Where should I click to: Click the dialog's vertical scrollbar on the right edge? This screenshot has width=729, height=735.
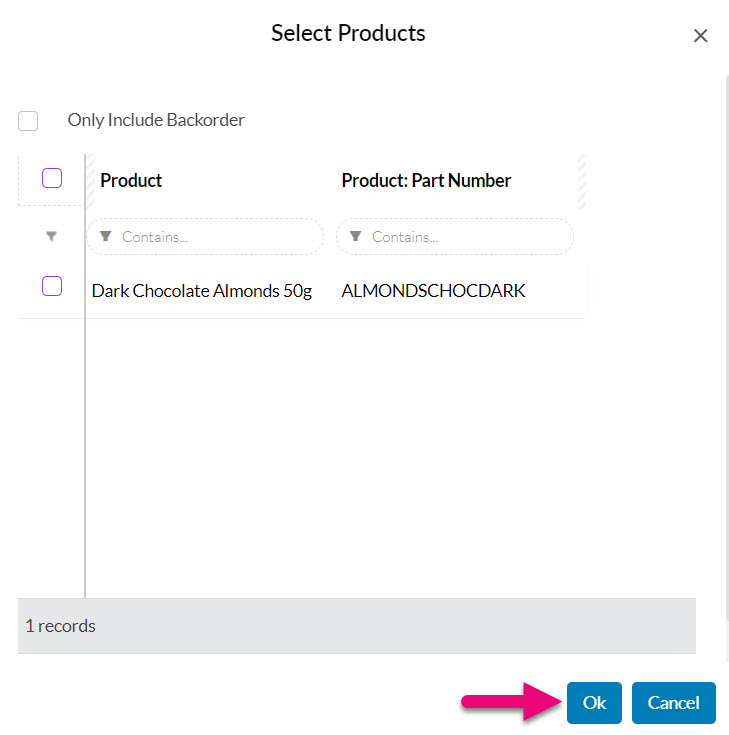pos(727,368)
